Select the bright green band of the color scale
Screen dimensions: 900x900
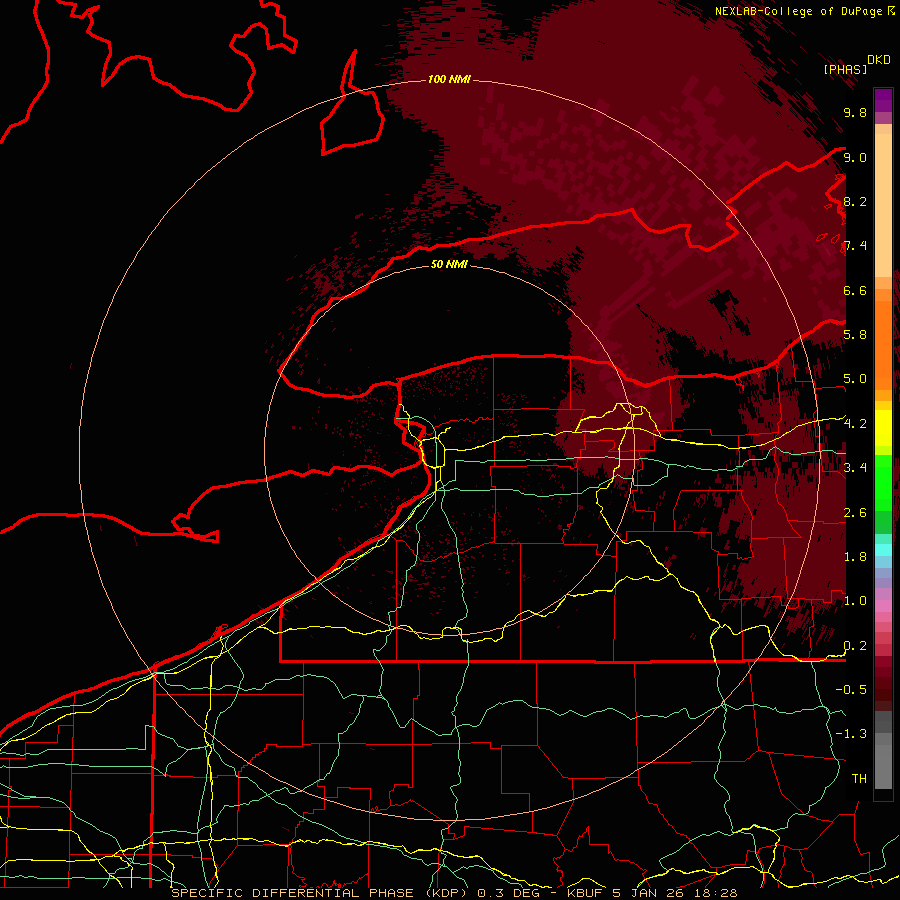coord(883,481)
